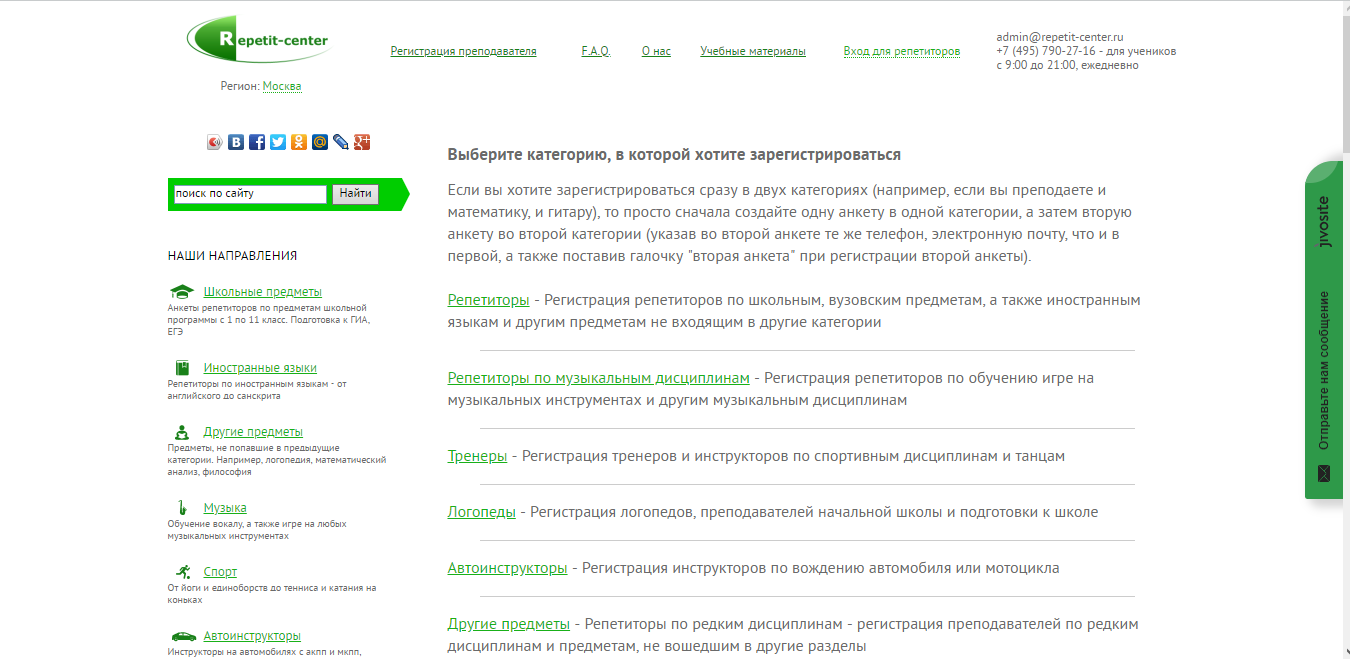The image size is (1350, 659).
Task: Click the Facebook share icon
Action: [256, 142]
